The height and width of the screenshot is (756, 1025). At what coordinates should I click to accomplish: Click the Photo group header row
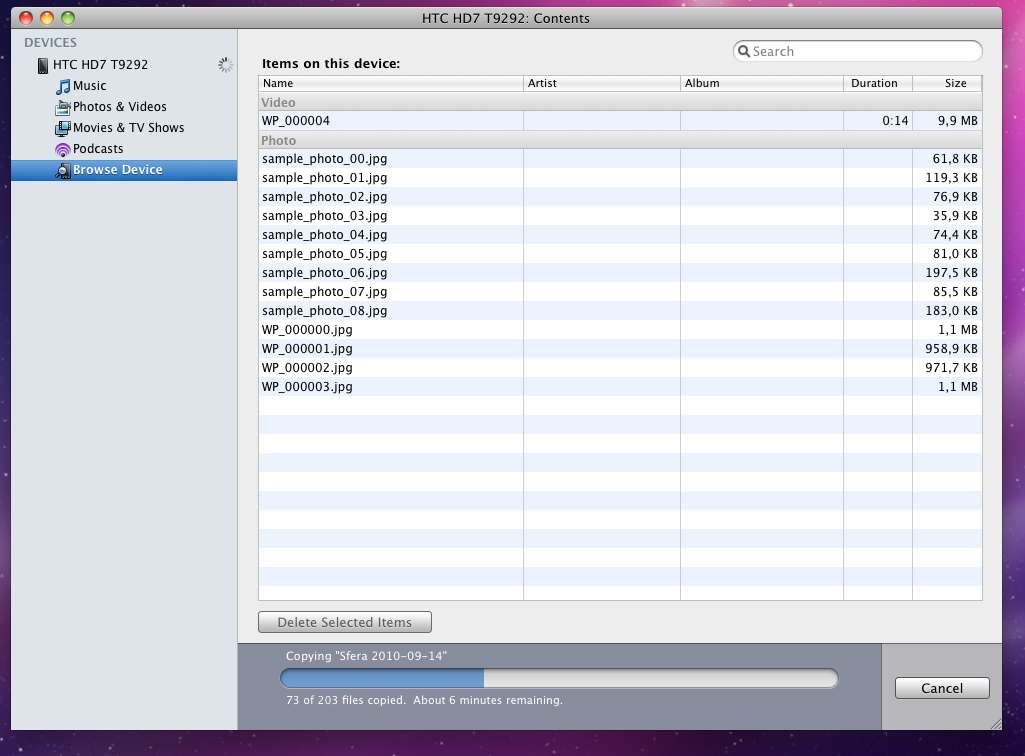coord(620,140)
